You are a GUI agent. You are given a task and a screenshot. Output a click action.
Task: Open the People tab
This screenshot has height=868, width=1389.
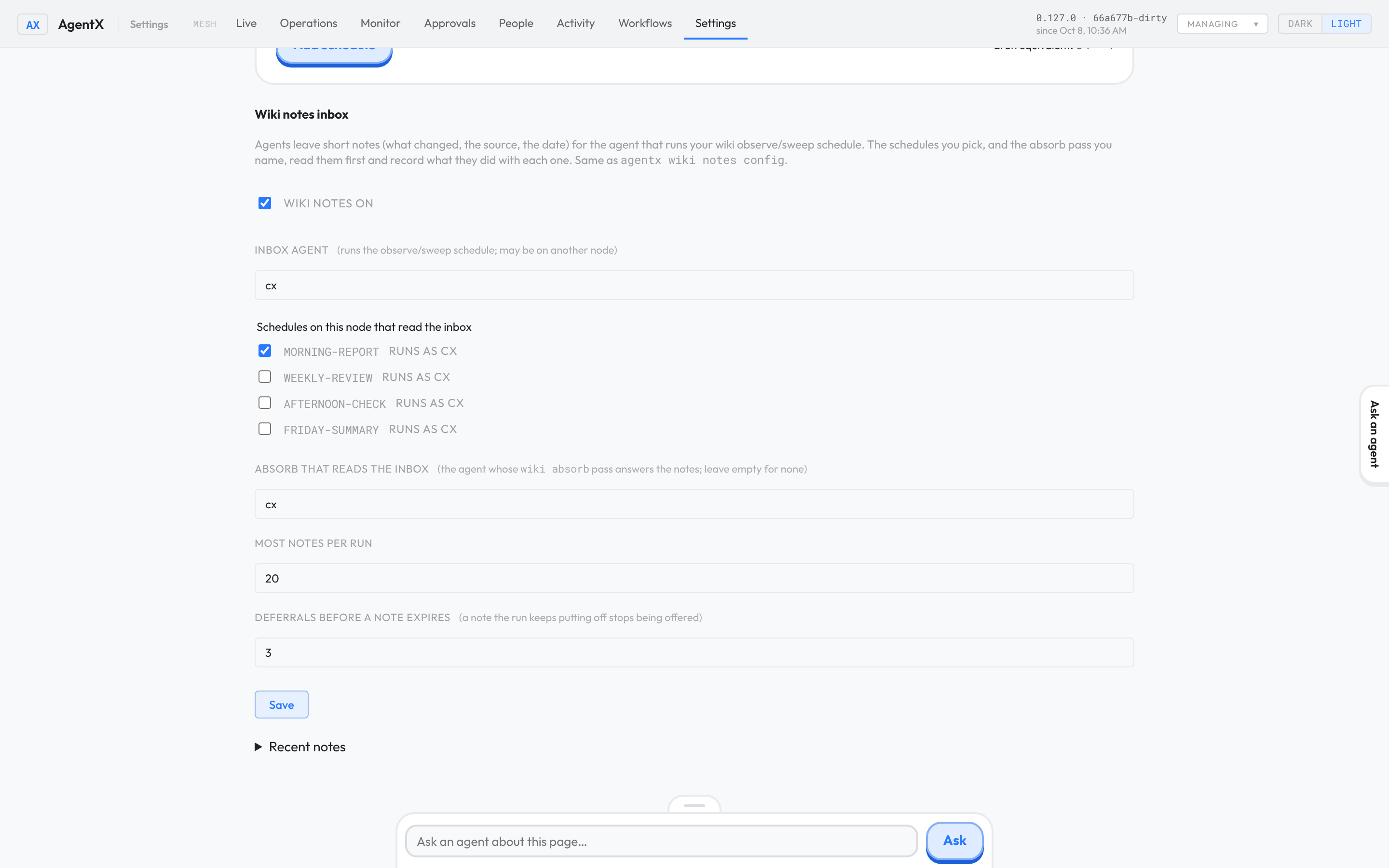point(516,24)
